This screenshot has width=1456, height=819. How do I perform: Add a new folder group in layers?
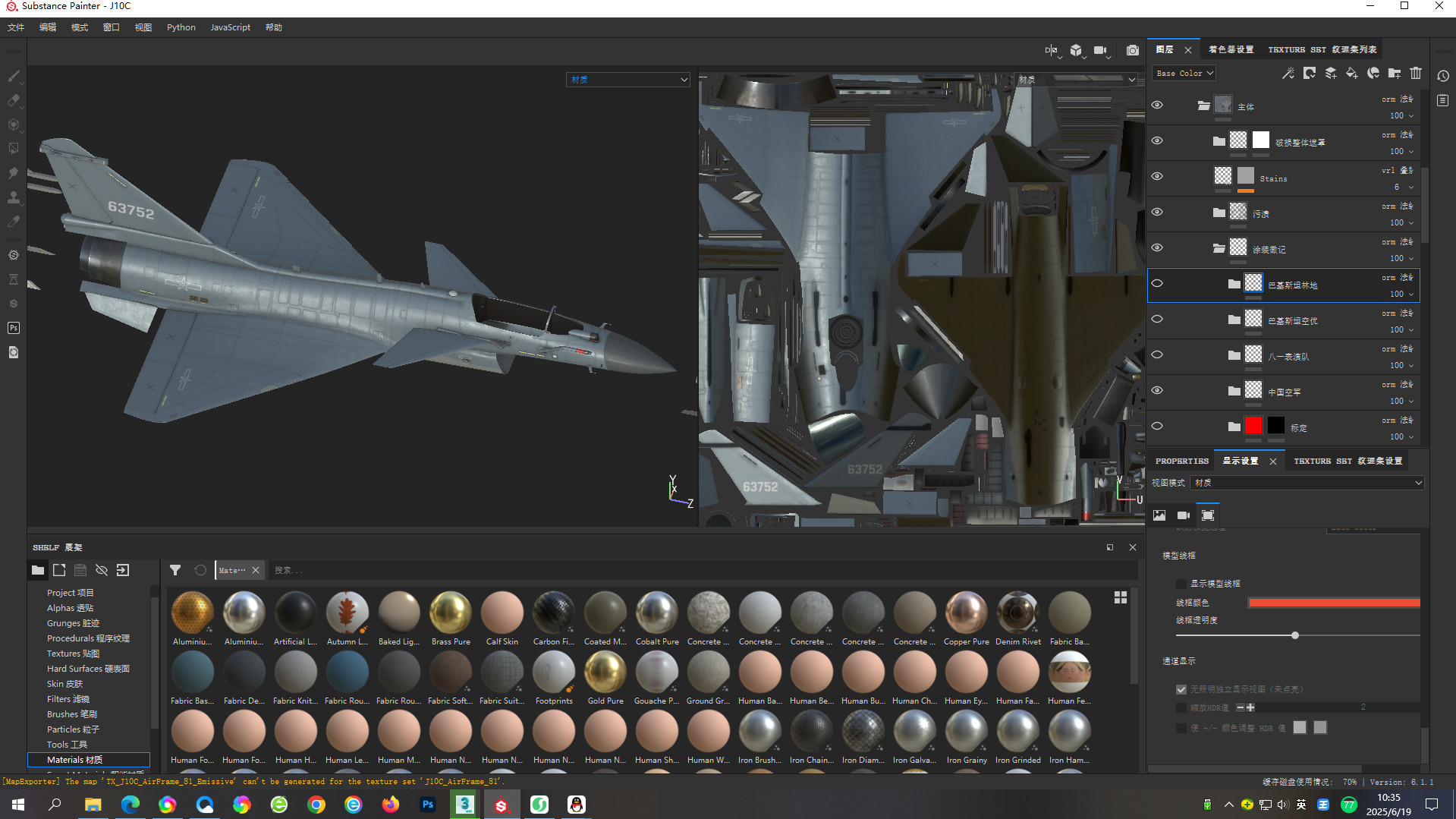(1395, 73)
